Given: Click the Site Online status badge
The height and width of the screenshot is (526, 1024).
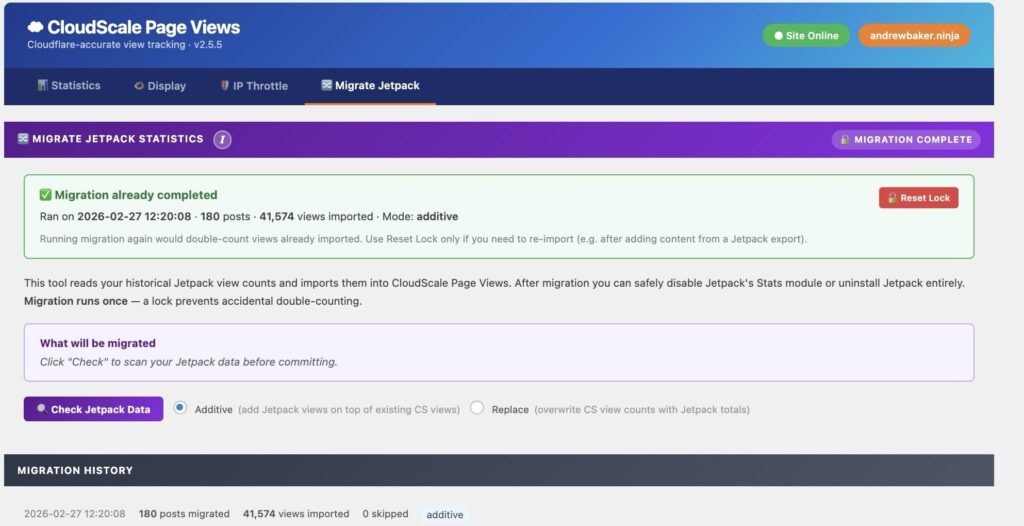Looking at the screenshot, I should tap(806, 36).
